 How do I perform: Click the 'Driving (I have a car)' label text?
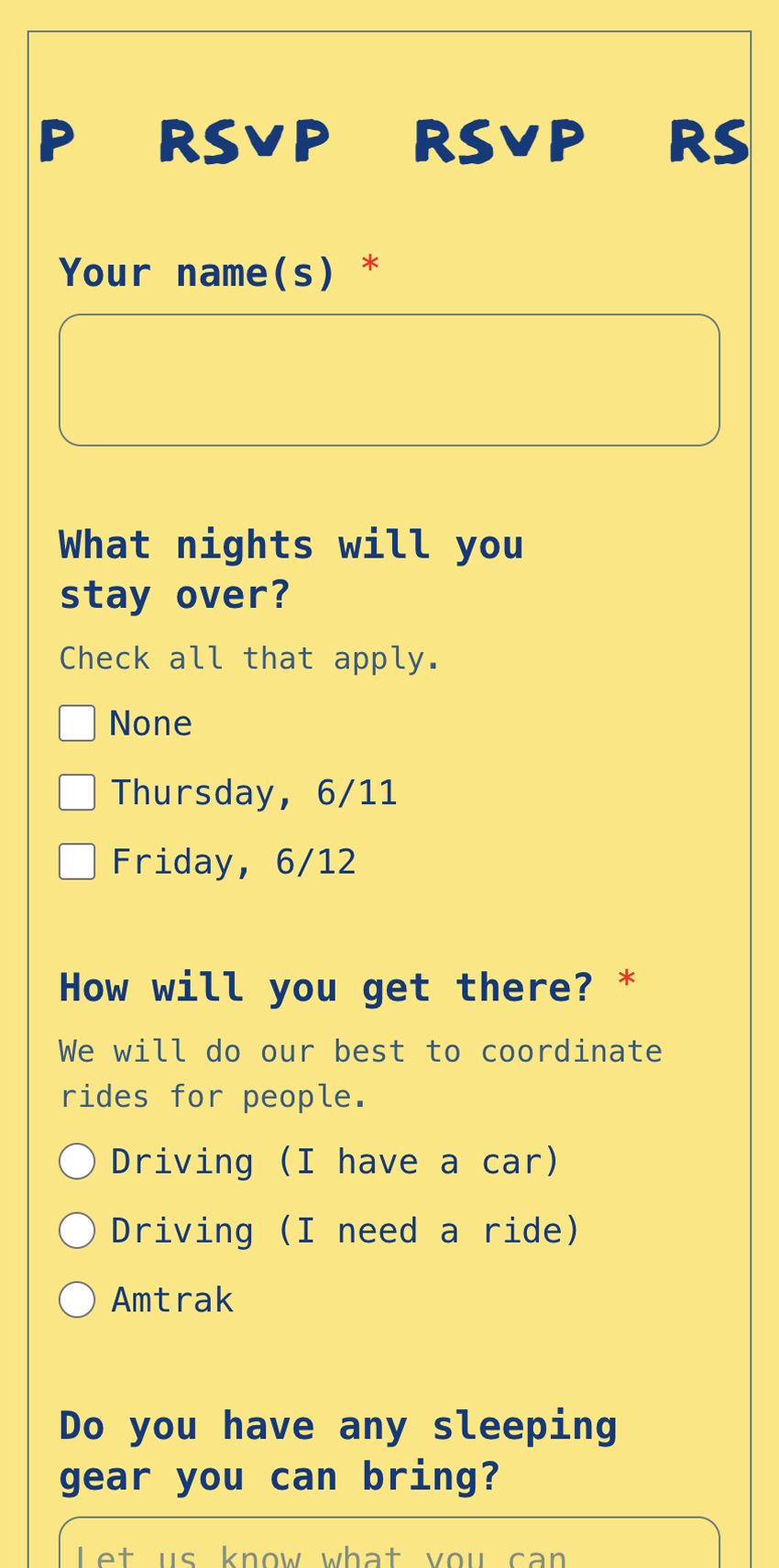(x=335, y=1162)
